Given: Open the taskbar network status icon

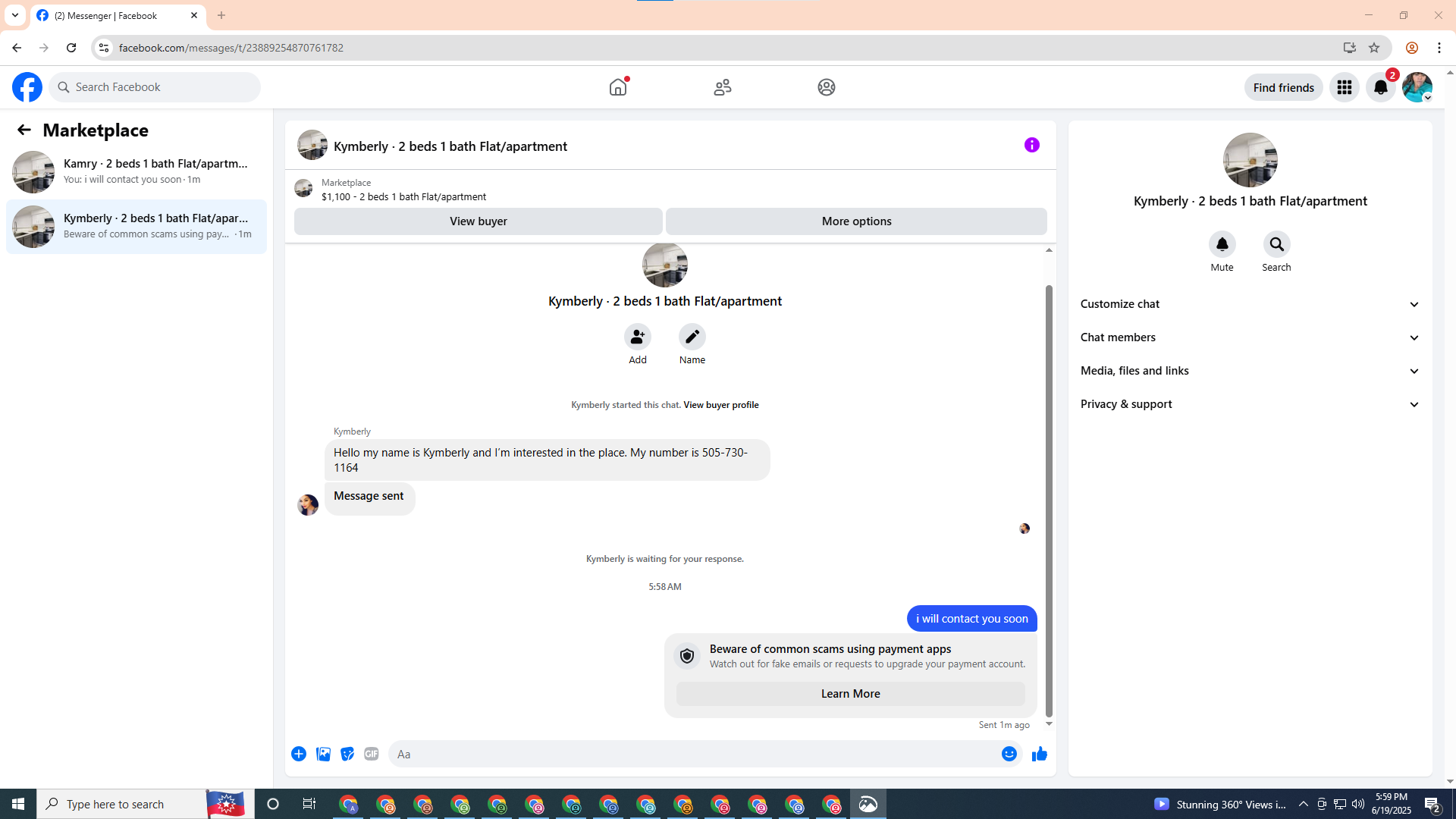Looking at the screenshot, I should (x=1340, y=804).
